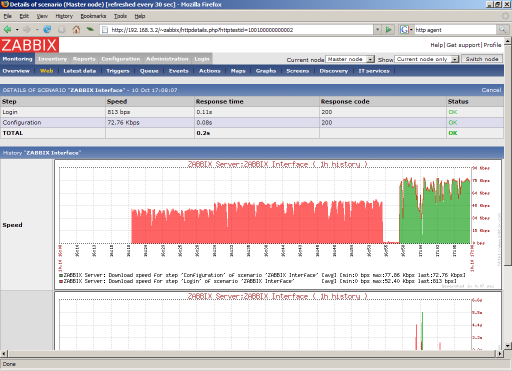Click the Firefox throbber activity icon
This screenshot has width=512, height=371.
(x=506, y=16)
